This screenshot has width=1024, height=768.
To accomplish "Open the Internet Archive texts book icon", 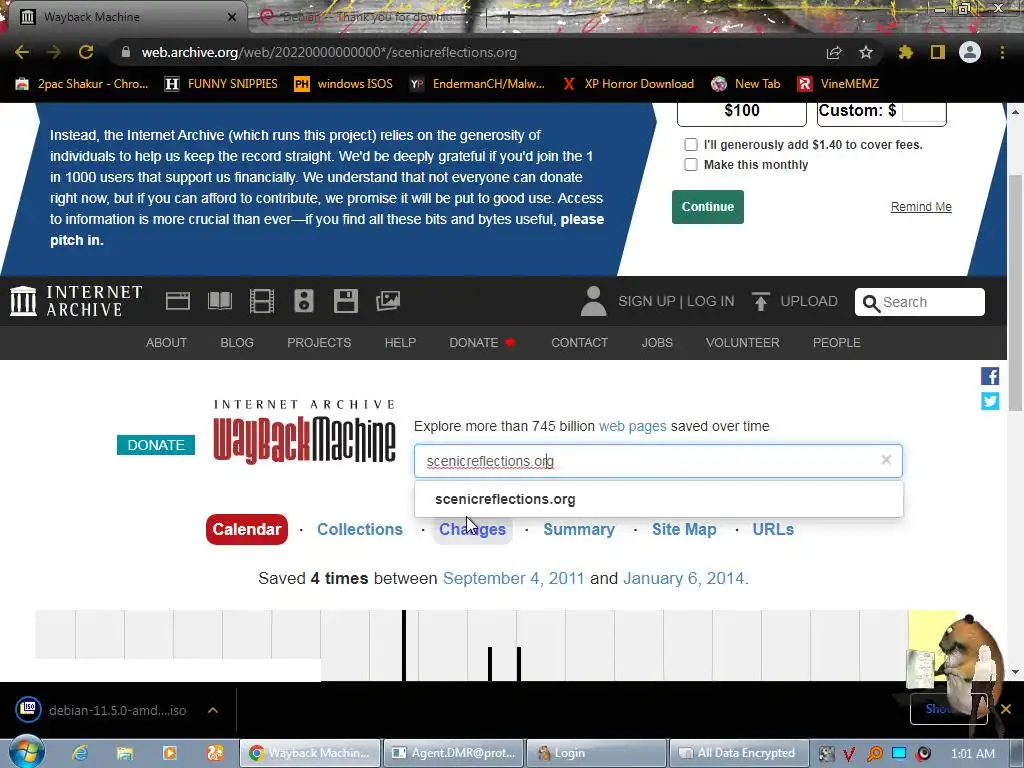I will point(220,301).
